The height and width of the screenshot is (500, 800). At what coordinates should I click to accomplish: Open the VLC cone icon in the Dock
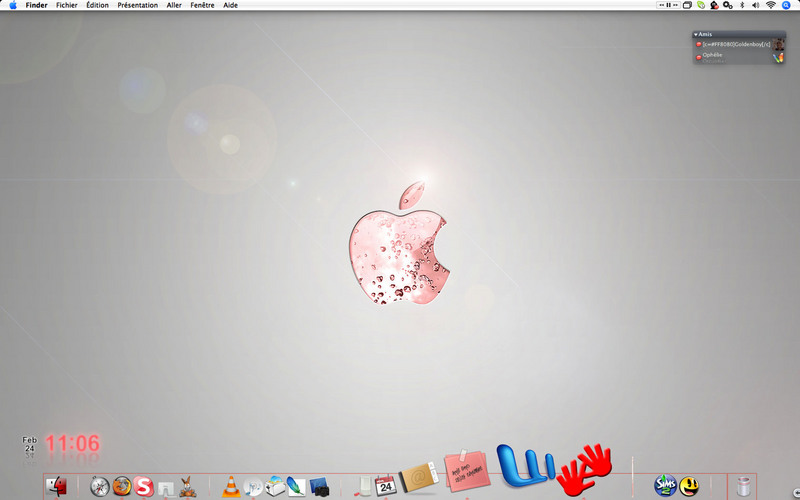click(231, 486)
